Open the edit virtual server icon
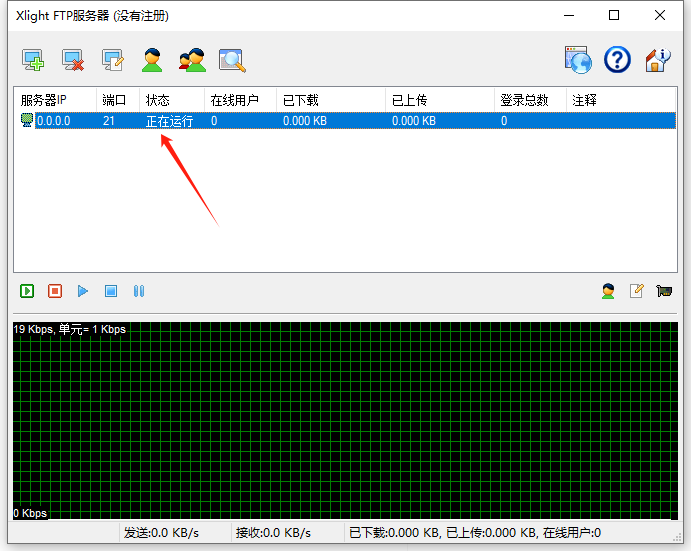The image size is (691, 551). pos(113,61)
